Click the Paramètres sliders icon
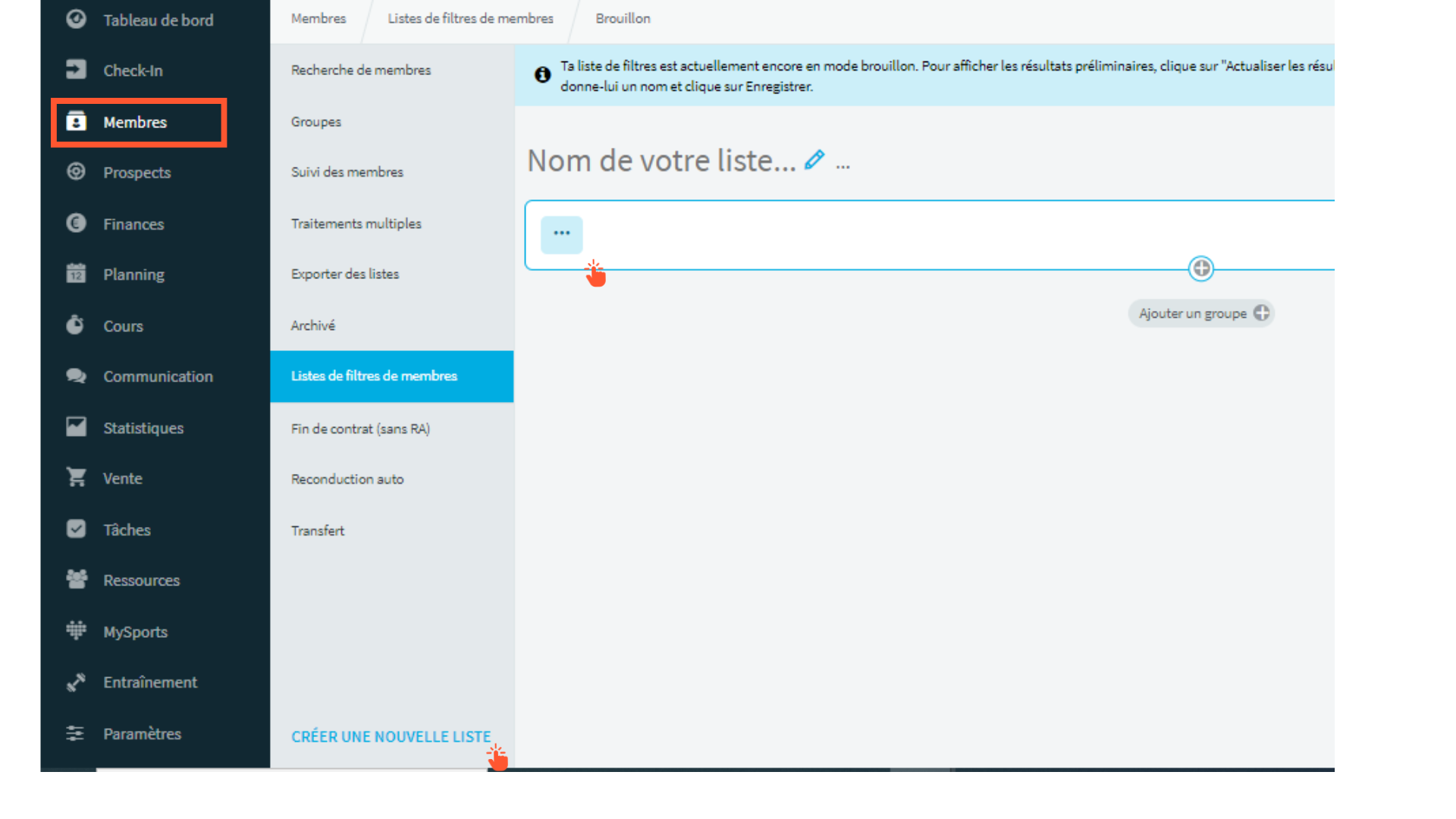 [76, 733]
